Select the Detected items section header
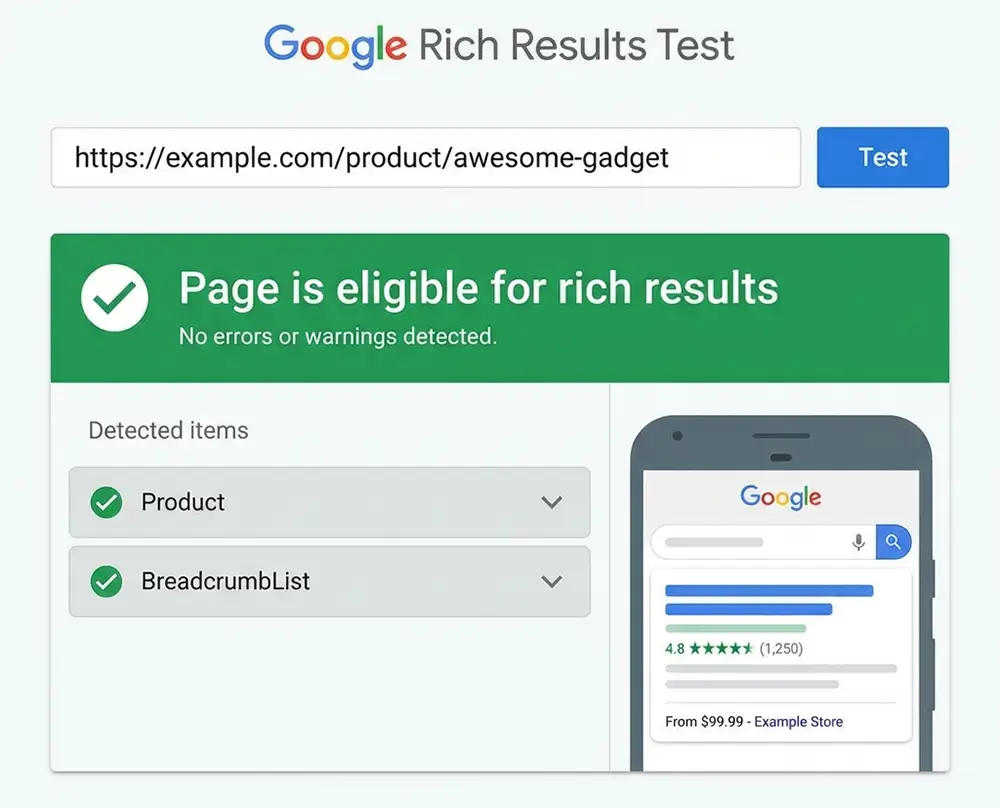This screenshot has width=1000, height=808. 167,431
